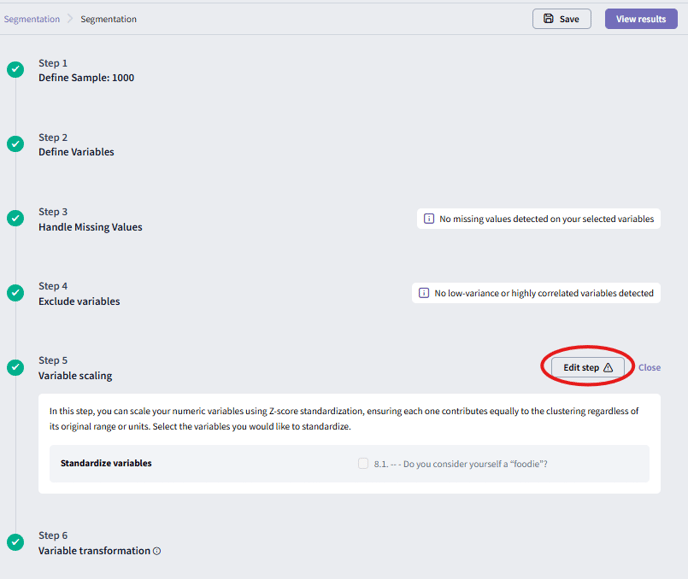Click the info icon beside Variable transformation
The width and height of the screenshot is (688, 579).
[x=157, y=551]
